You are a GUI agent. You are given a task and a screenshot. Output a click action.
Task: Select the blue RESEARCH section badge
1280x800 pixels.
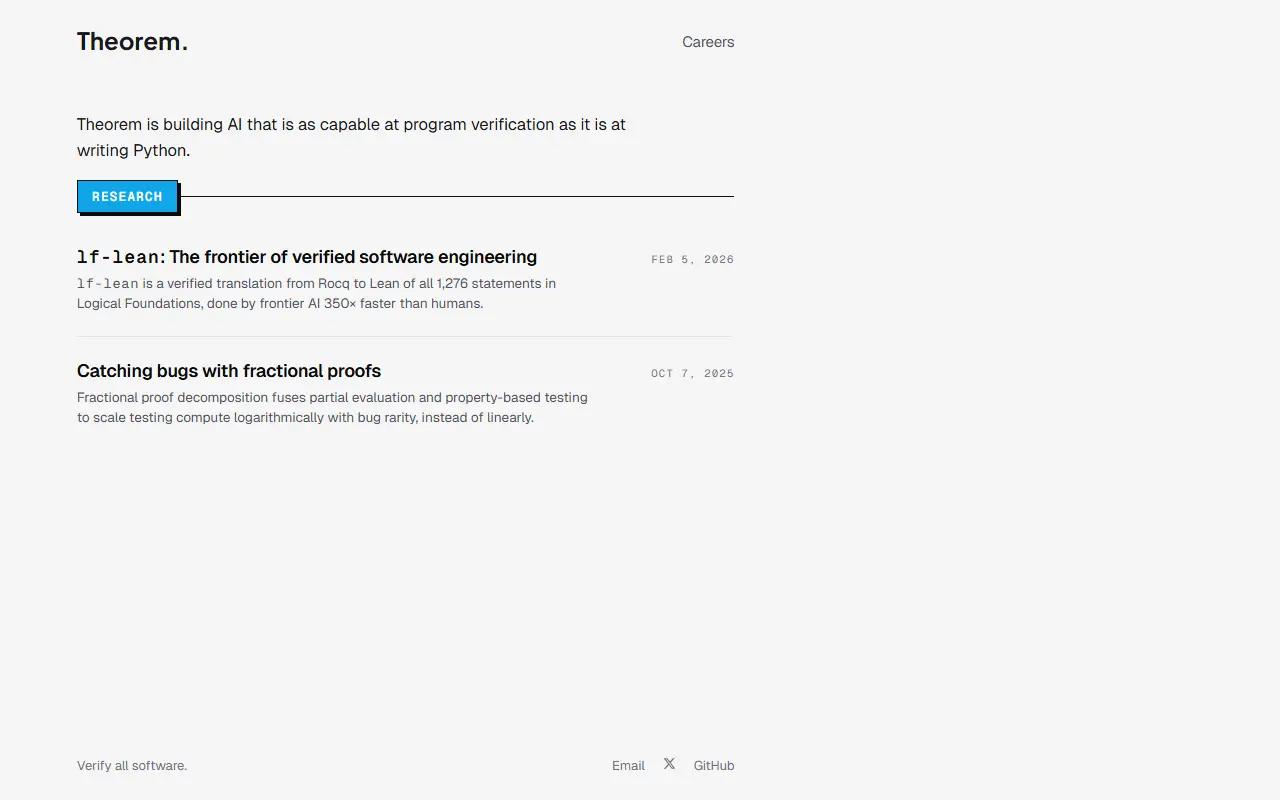127,196
